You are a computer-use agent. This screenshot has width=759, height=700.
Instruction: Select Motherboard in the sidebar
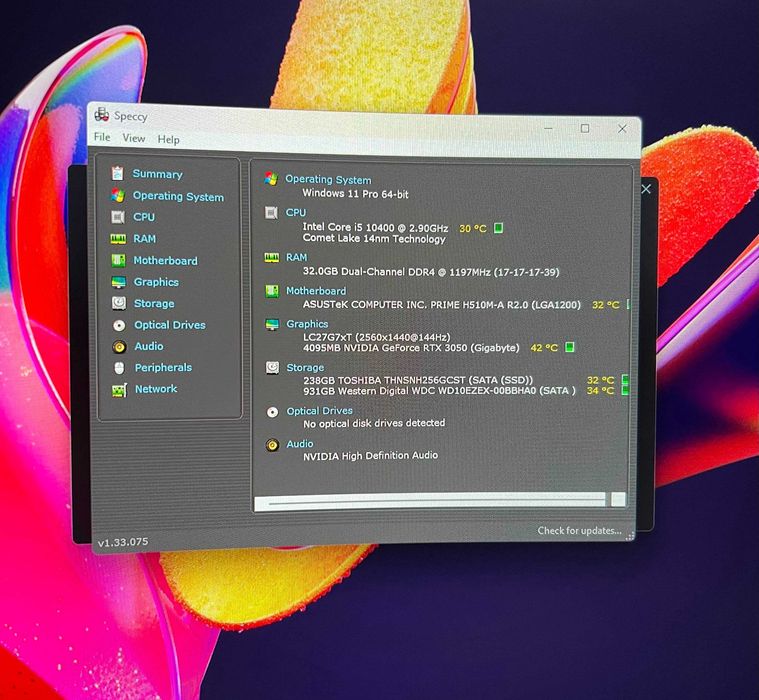pos(166,260)
